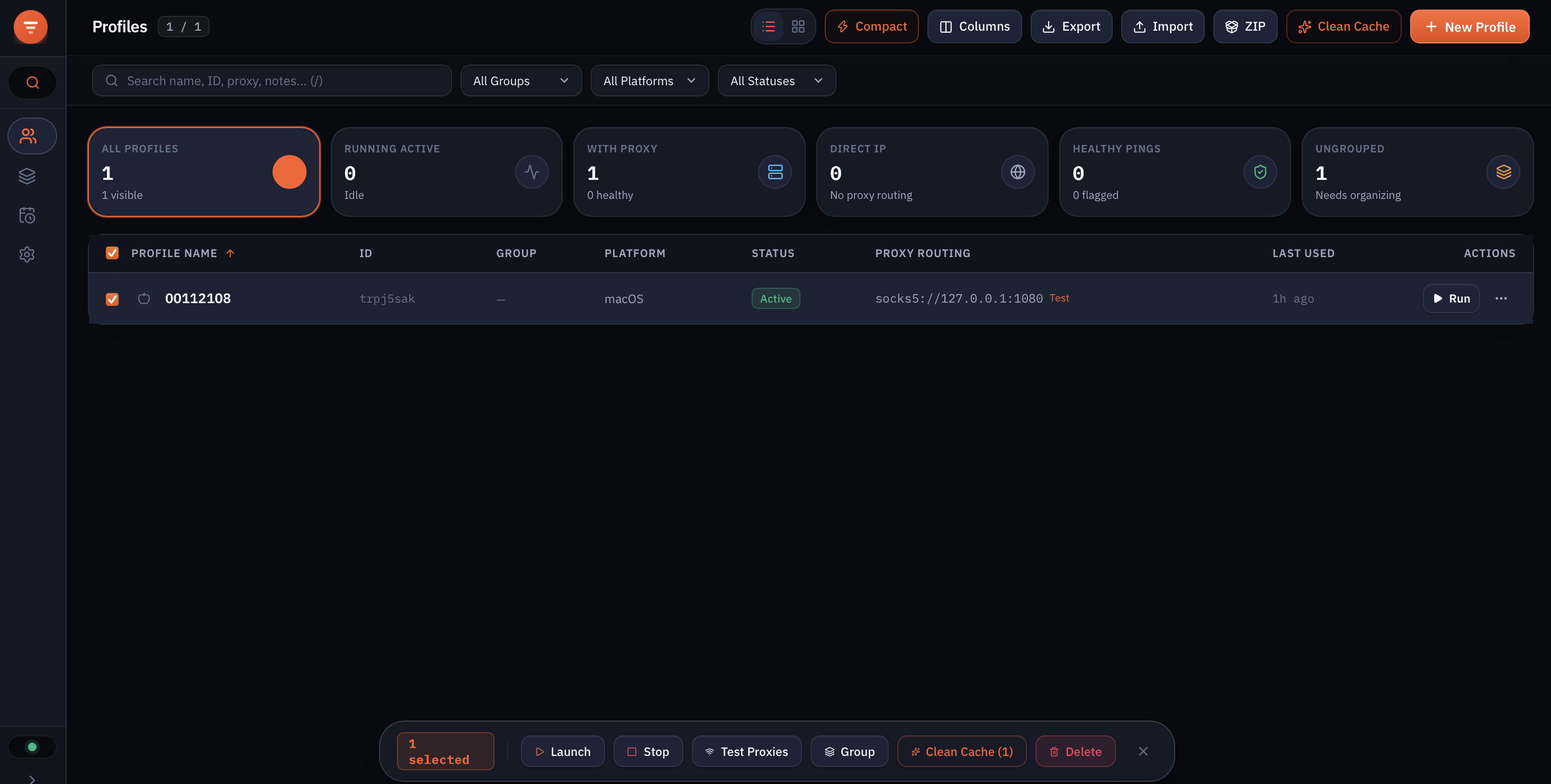1551x784 pixels.
Task: Click the shield check icon
Action: (x=1260, y=172)
